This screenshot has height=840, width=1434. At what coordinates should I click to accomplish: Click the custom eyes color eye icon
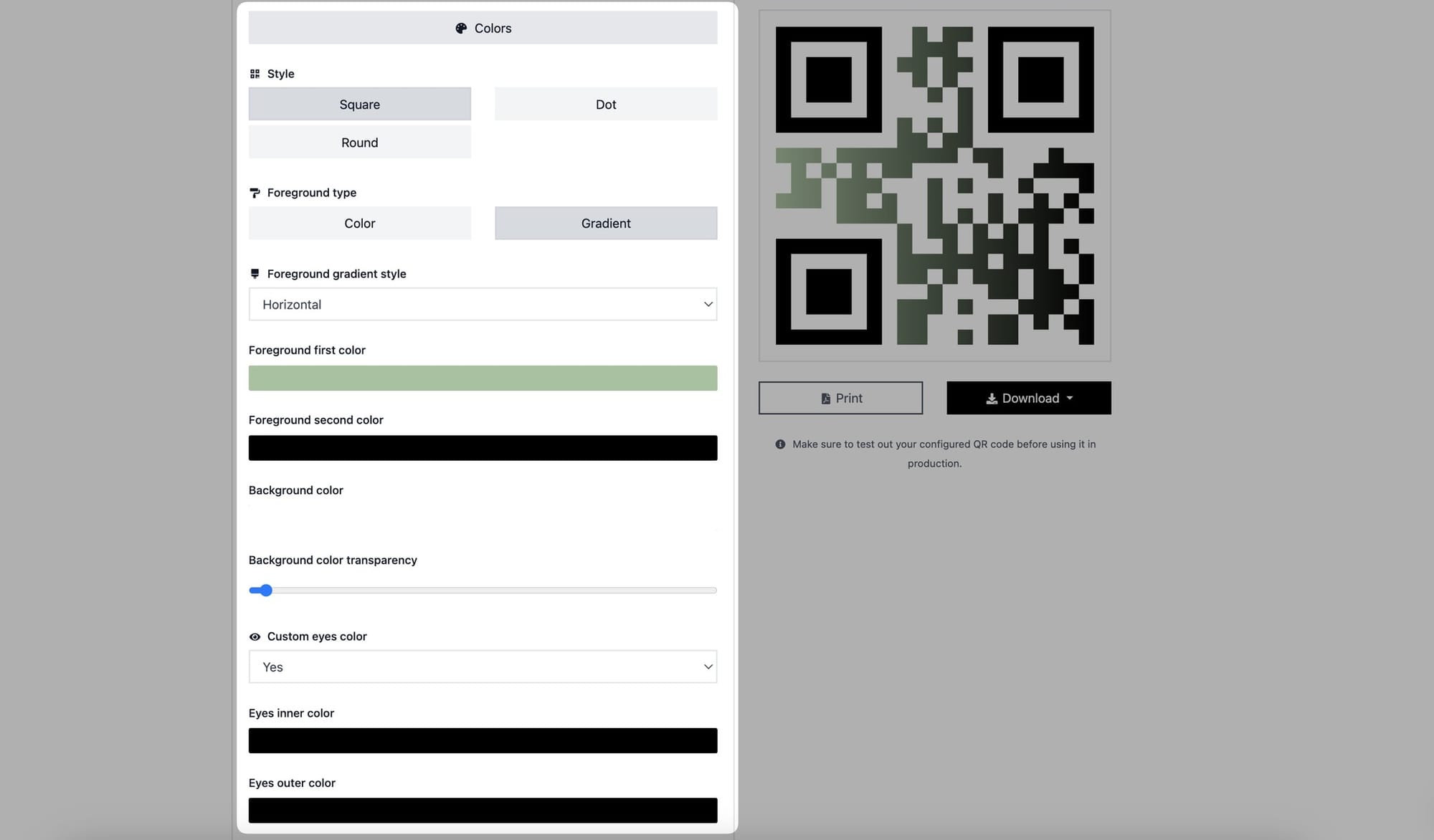coord(254,637)
